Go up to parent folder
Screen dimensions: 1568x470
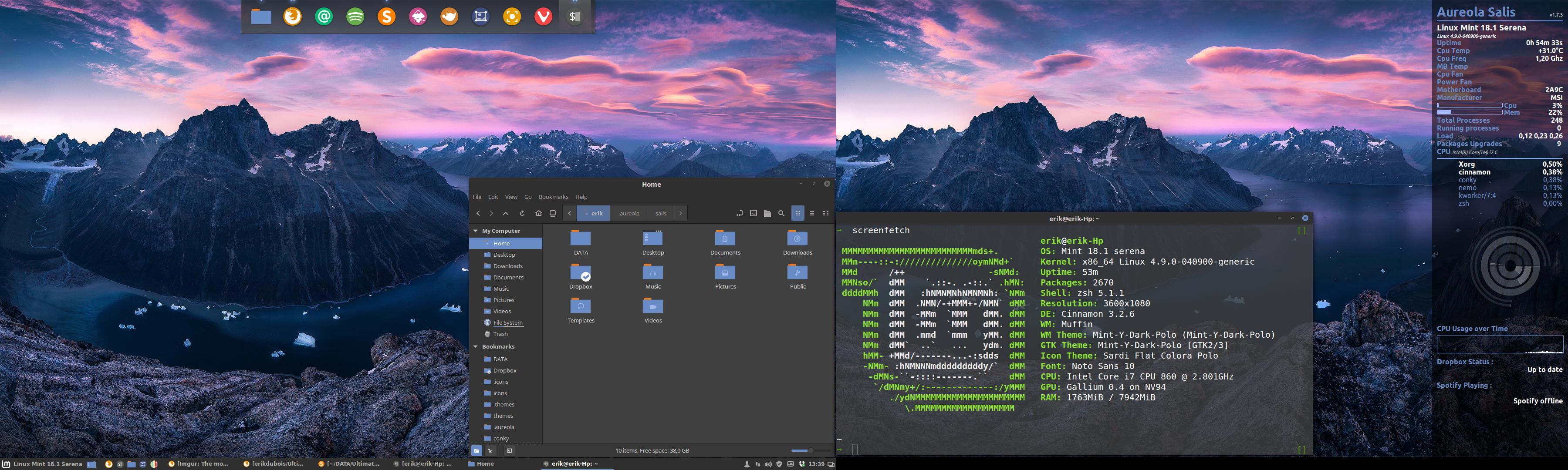click(x=506, y=213)
